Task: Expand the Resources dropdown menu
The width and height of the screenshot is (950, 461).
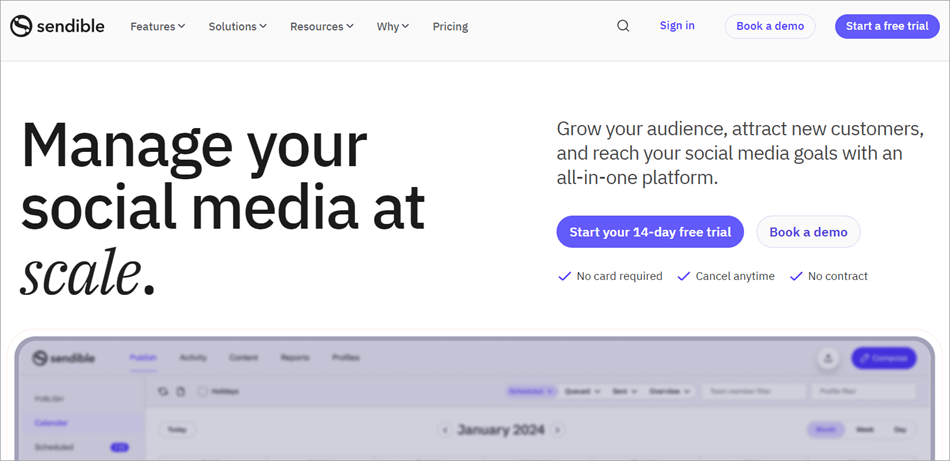Action: 321,26
